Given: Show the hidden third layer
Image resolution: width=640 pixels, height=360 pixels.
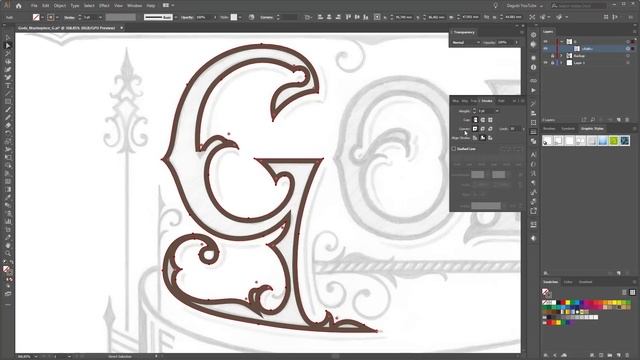Looking at the screenshot, I should click(x=546, y=56).
